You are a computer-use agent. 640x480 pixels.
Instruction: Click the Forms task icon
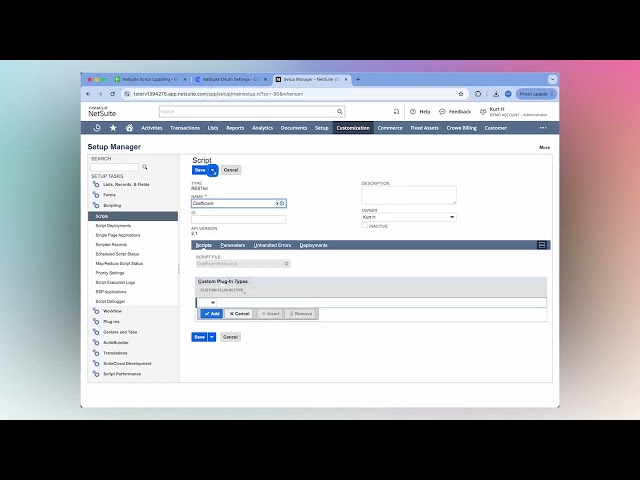pos(96,195)
